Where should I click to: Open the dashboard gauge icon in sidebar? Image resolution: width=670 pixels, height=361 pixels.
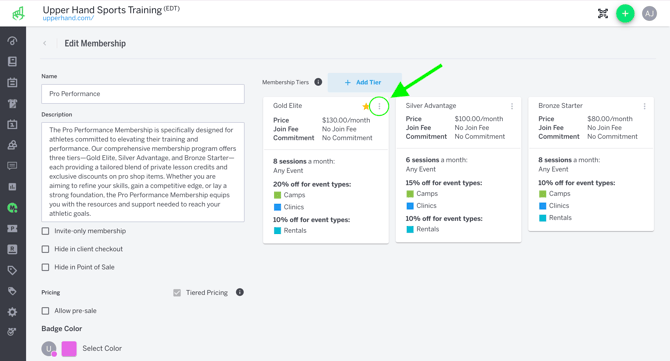pos(12,41)
